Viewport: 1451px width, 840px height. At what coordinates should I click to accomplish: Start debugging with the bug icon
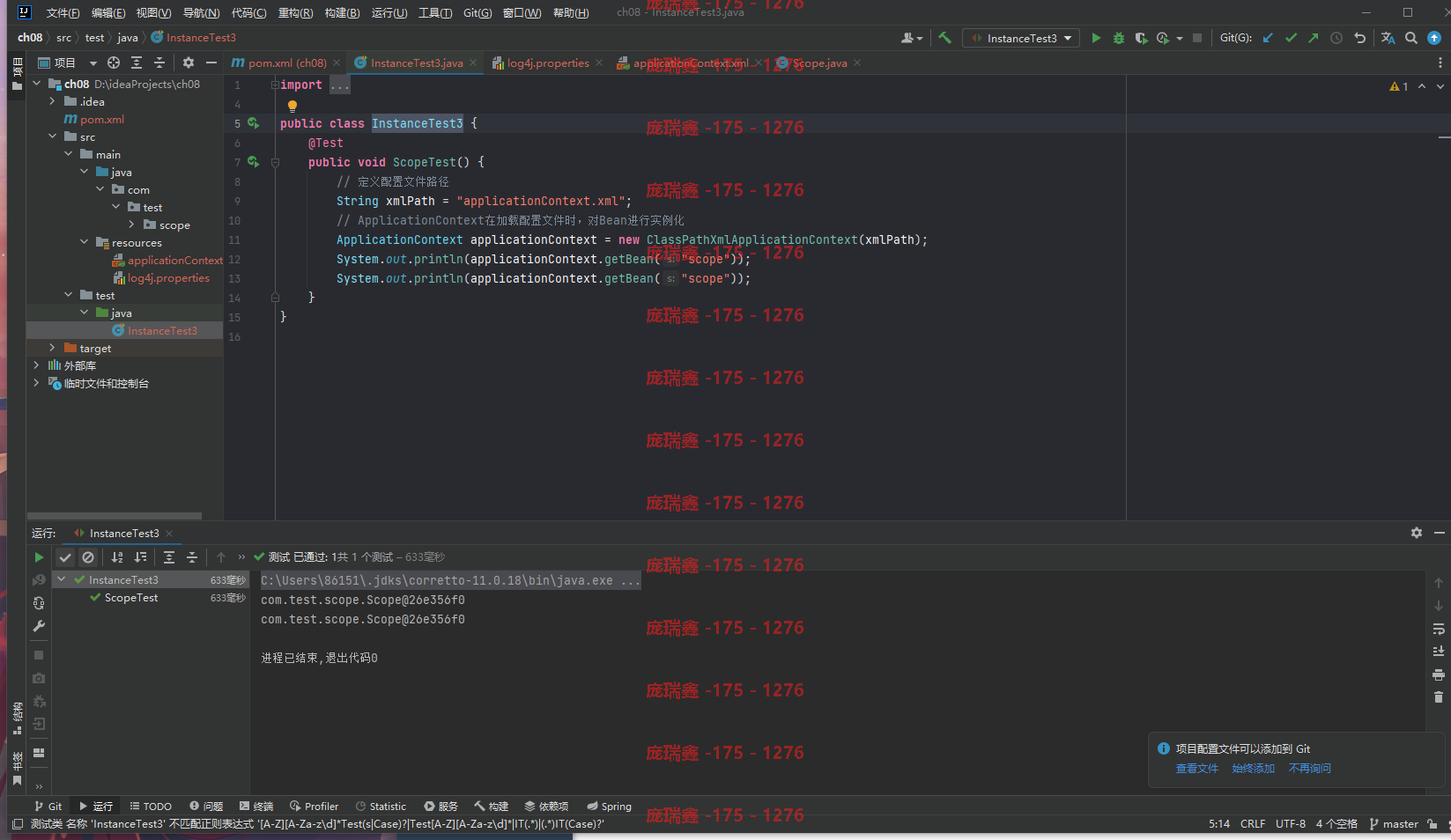click(1119, 38)
